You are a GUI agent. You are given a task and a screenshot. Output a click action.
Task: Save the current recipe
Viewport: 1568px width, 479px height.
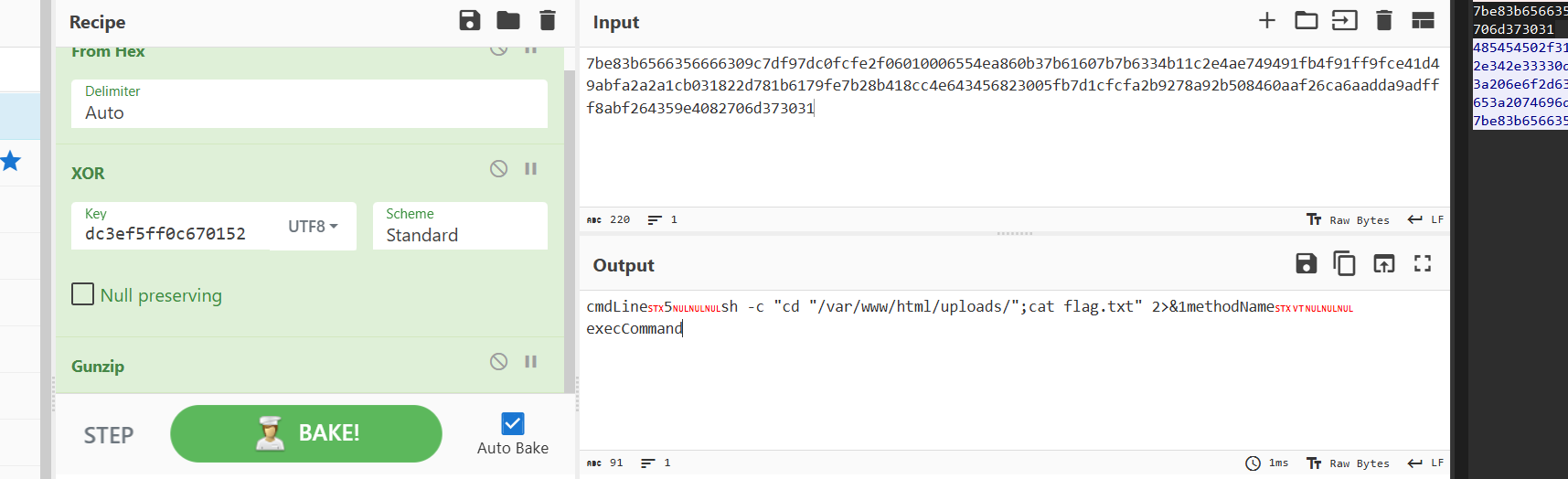click(470, 21)
